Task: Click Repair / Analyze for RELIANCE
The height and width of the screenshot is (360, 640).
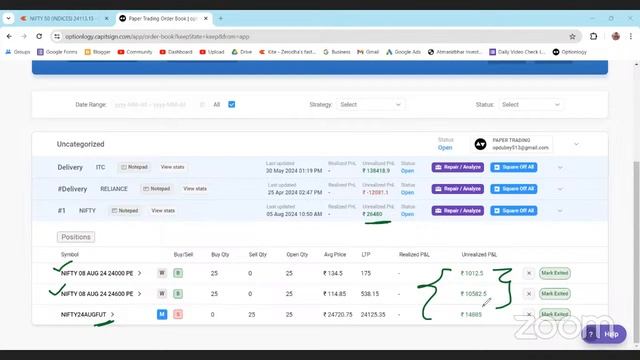Action: click(x=458, y=189)
